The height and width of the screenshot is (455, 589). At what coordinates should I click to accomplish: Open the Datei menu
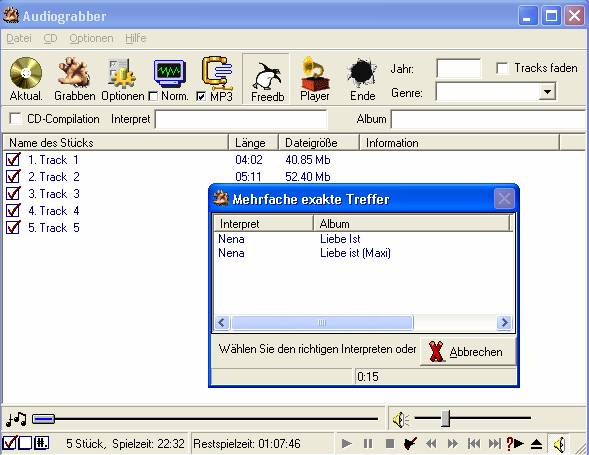pyautogui.click(x=19, y=38)
